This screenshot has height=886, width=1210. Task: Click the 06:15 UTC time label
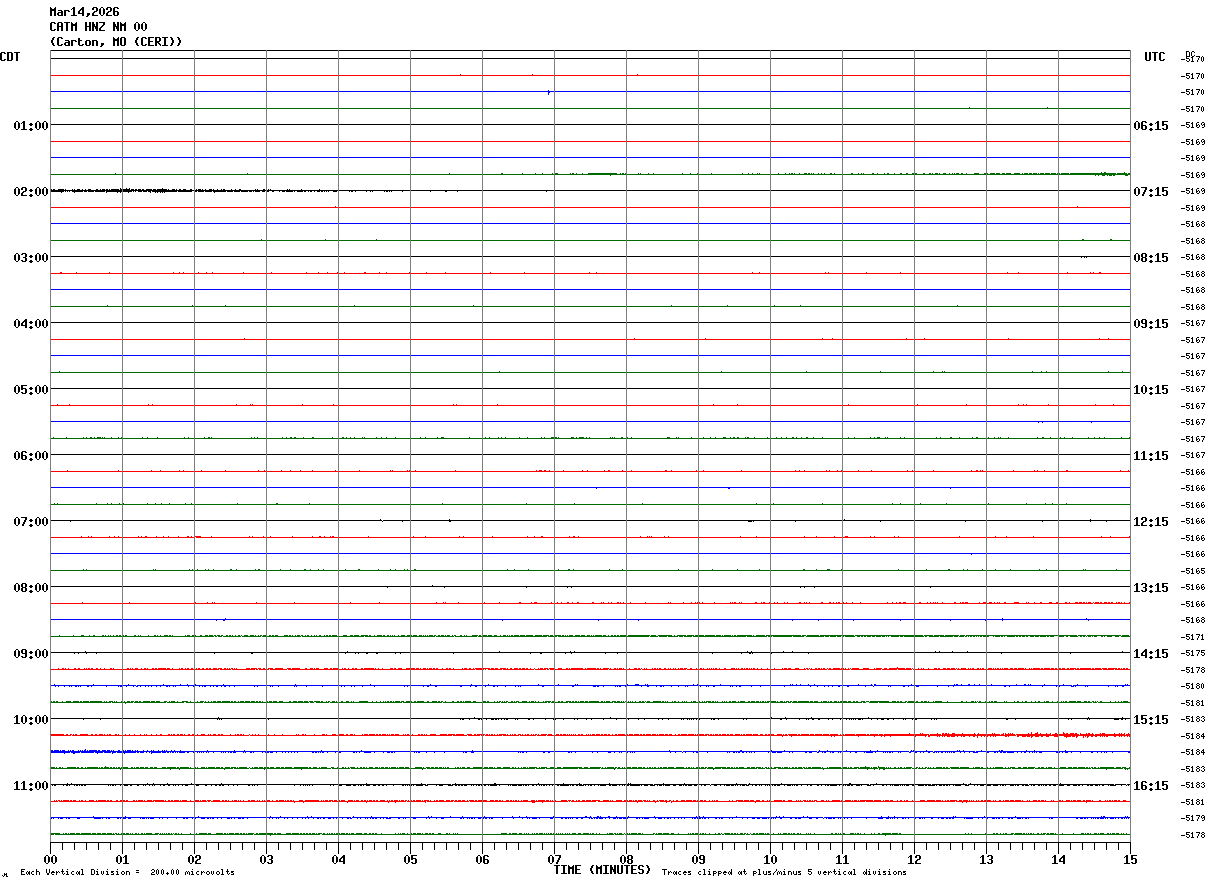(x=1151, y=125)
